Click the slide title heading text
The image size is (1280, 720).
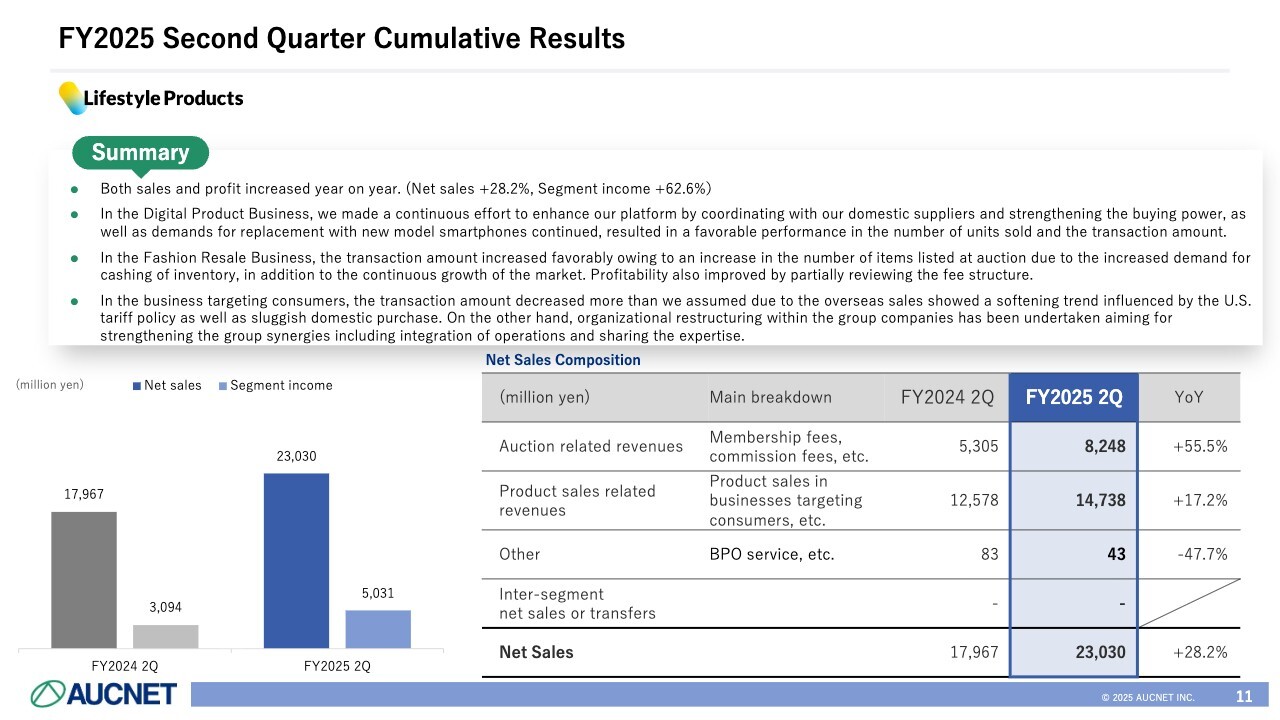pos(342,38)
